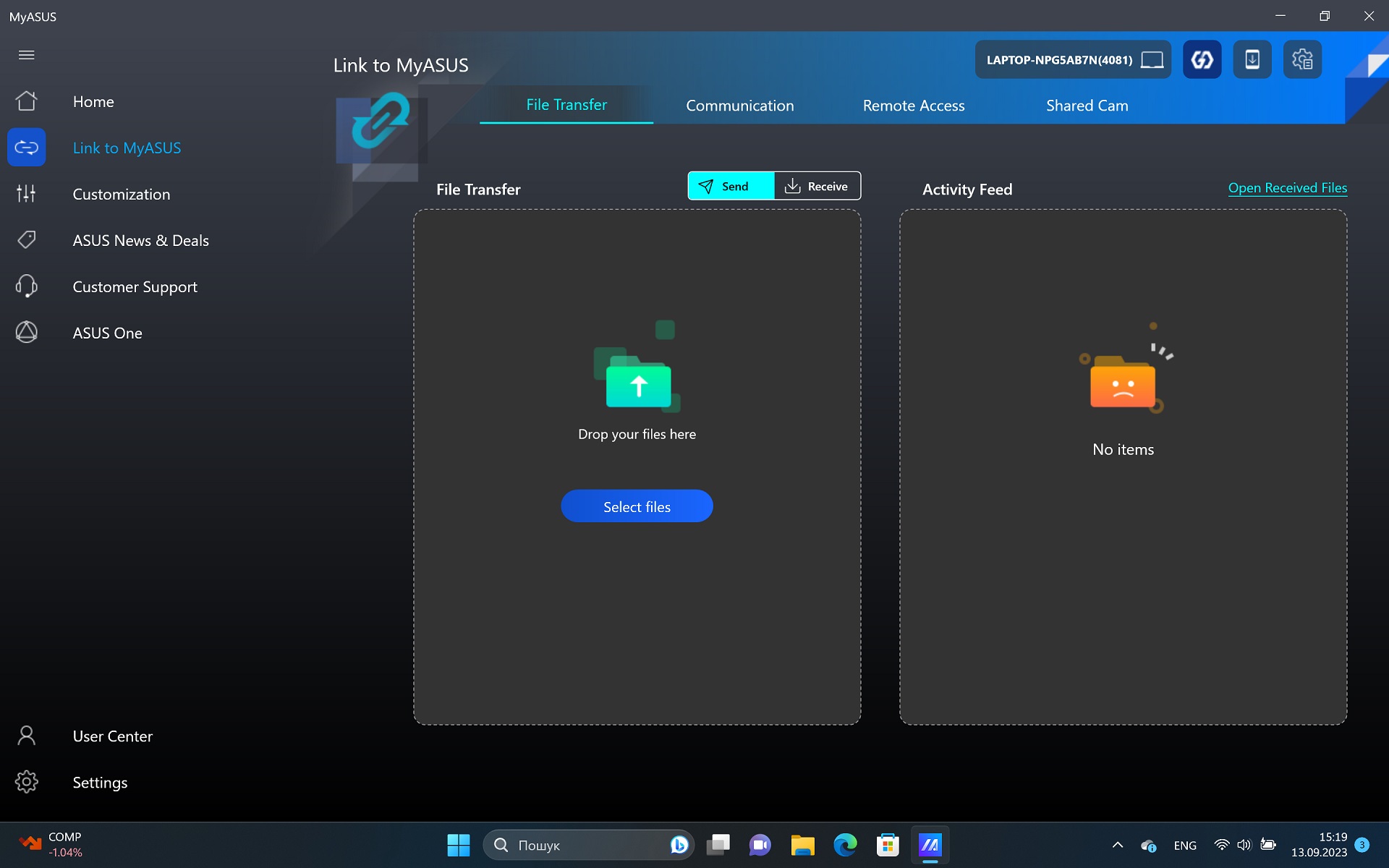Open Microsoft Store from taskbar
Image resolution: width=1389 pixels, height=868 pixels.
[x=888, y=845]
